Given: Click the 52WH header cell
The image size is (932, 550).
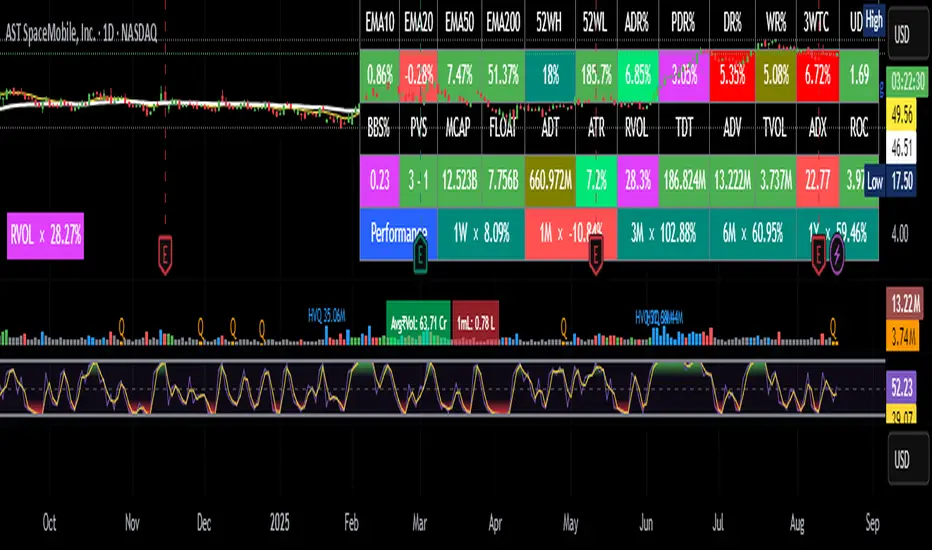Looking at the screenshot, I should pyautogui.click(x=550, y=24).
